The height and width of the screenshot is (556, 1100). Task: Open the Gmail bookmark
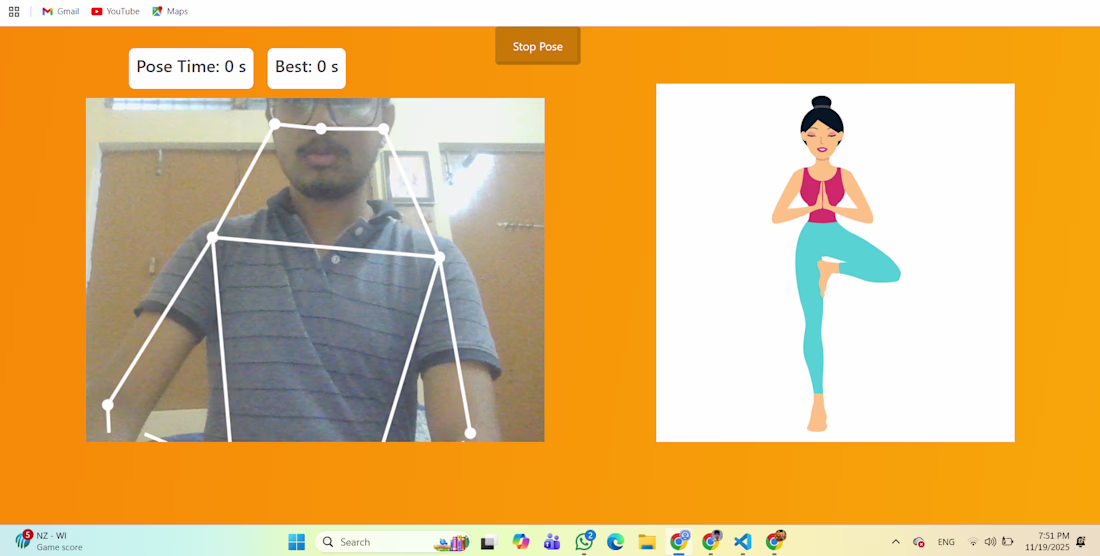[60, 11]
